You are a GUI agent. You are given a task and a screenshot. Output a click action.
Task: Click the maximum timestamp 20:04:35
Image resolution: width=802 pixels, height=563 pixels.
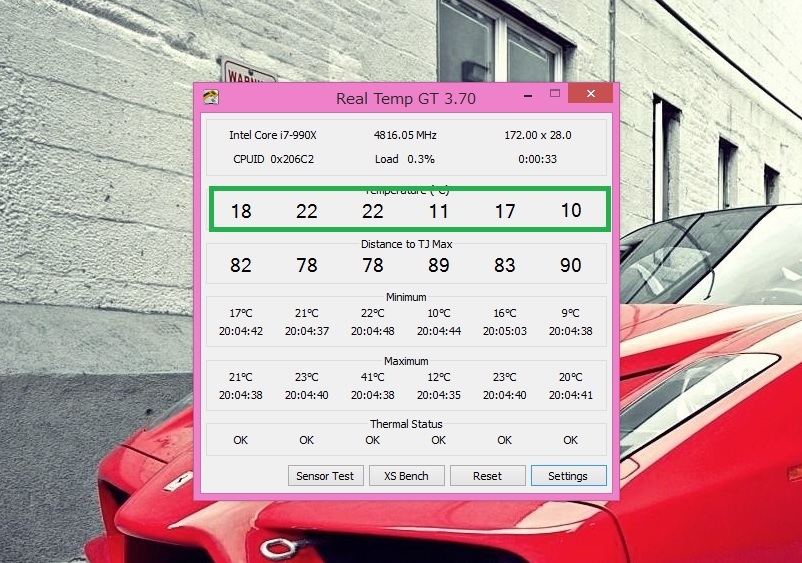[x=439, y=395]
